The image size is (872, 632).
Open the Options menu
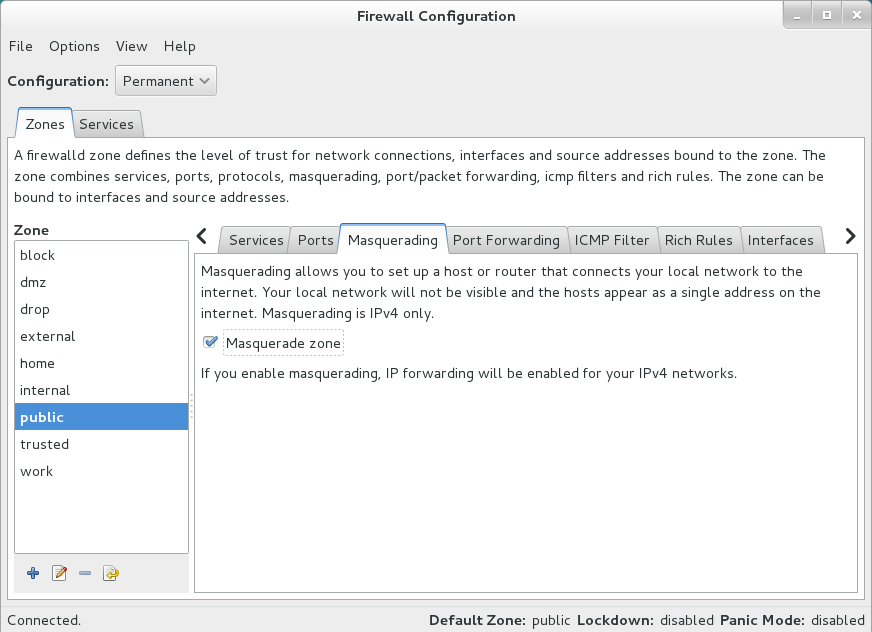pos(74,46)
